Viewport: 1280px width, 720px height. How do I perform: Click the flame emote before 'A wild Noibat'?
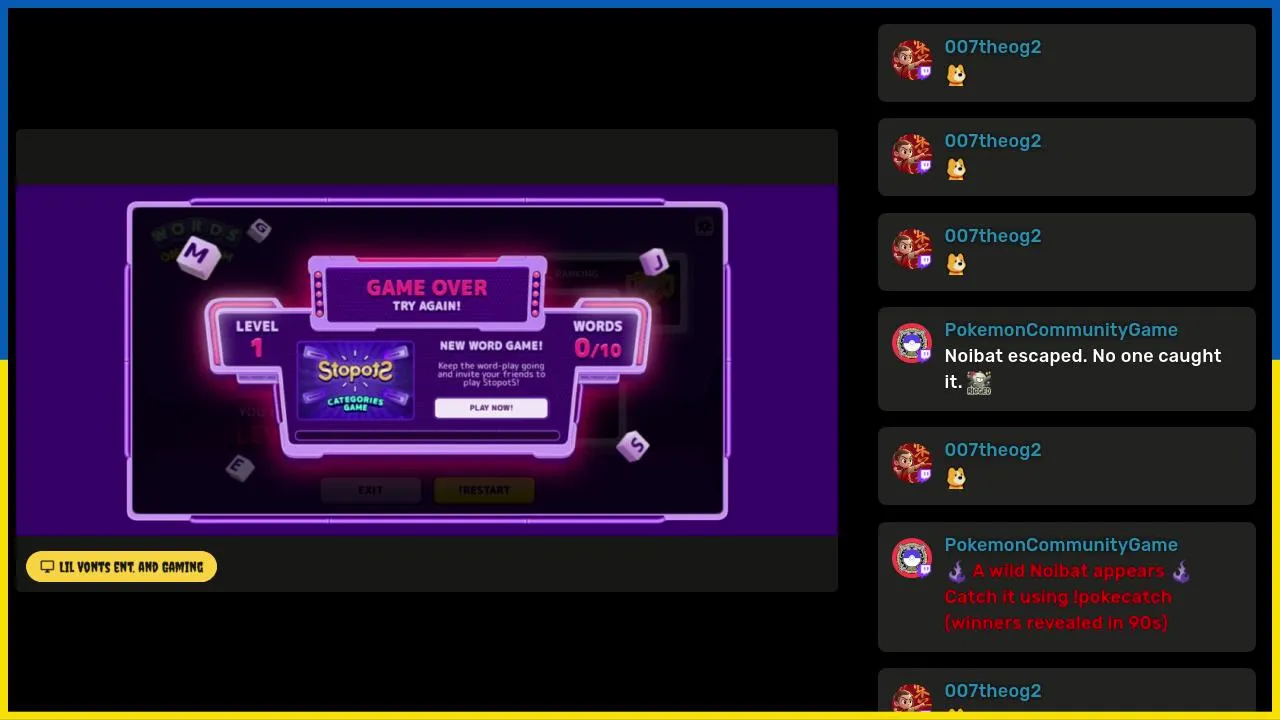pyautogui.click(x=956, y=572)
